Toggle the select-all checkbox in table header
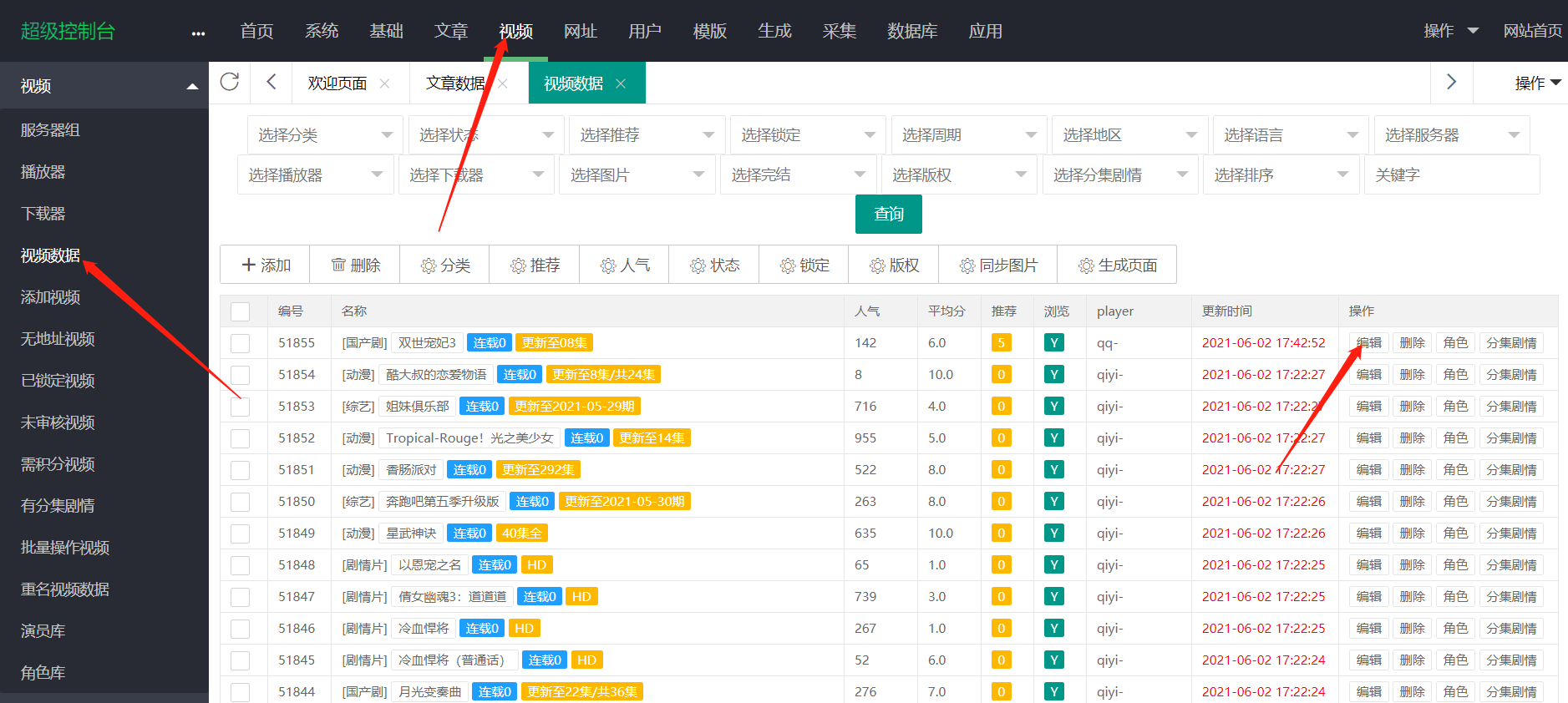 (241, 311)
